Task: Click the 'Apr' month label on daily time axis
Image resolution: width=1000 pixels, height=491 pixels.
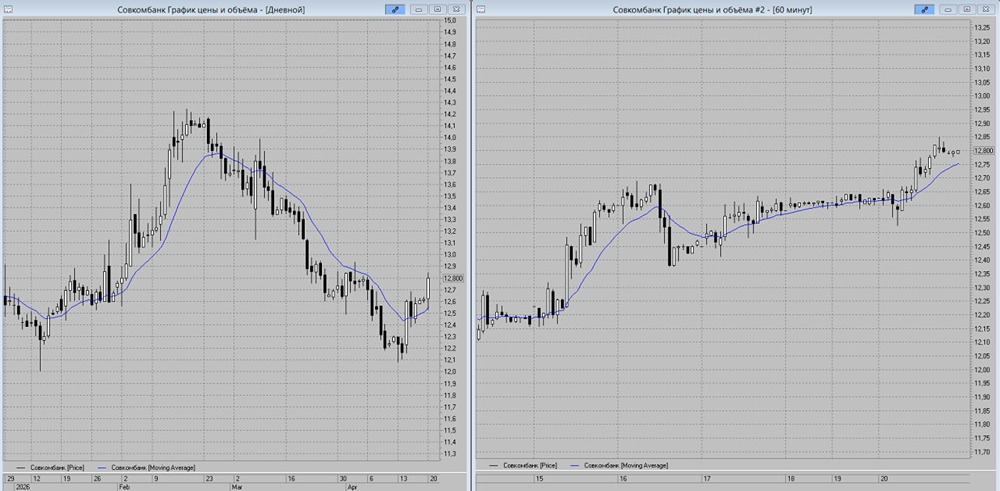Action: (x=351, y=486)
